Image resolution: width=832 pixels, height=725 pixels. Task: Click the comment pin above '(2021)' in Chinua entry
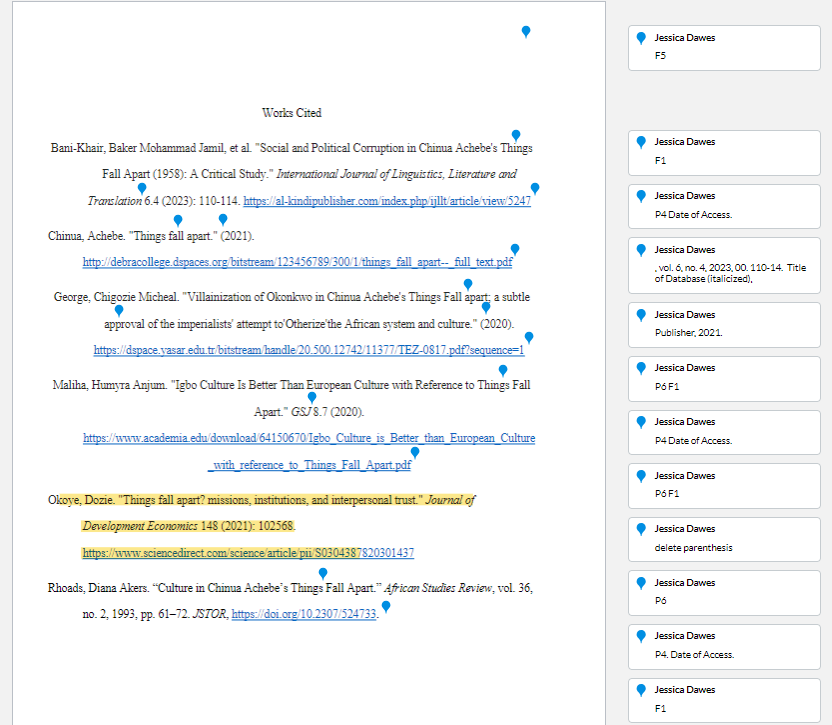223,219
